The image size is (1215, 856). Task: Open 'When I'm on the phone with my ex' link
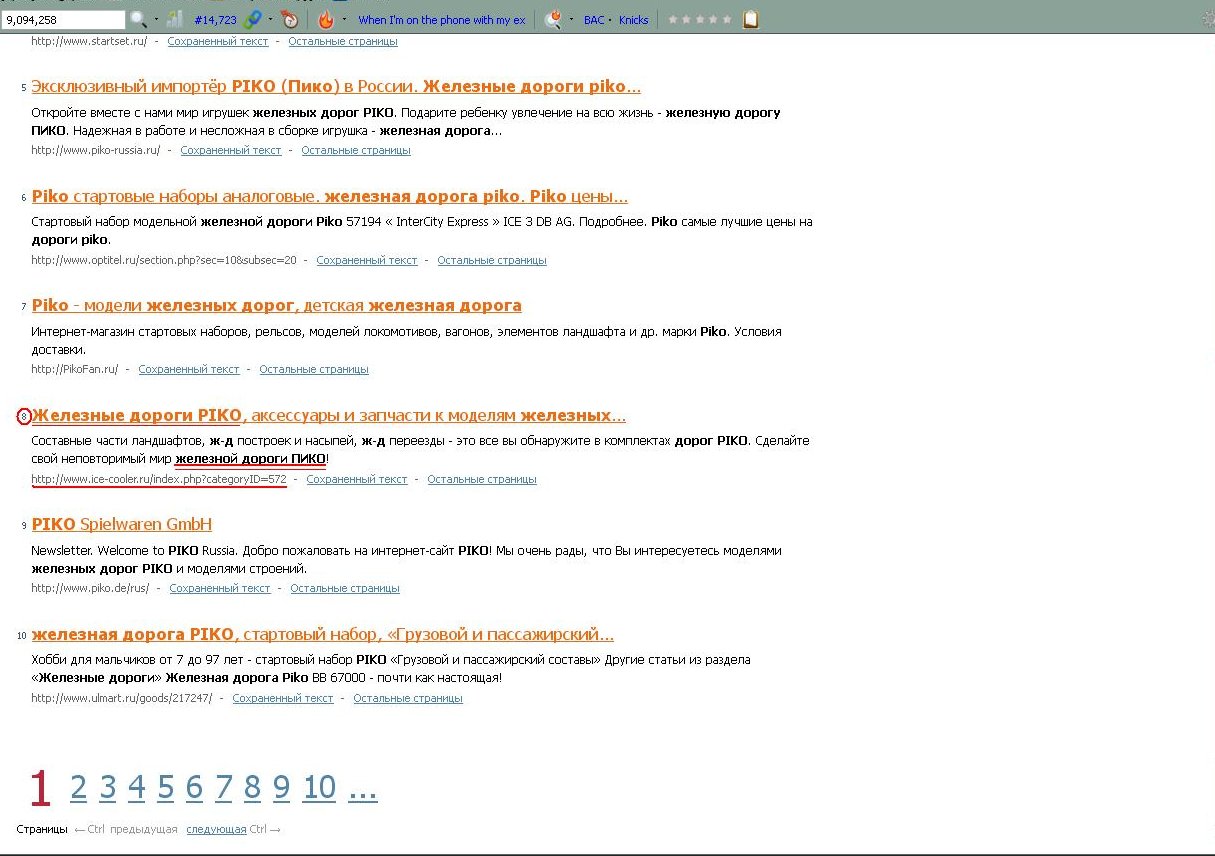[441, 20]
